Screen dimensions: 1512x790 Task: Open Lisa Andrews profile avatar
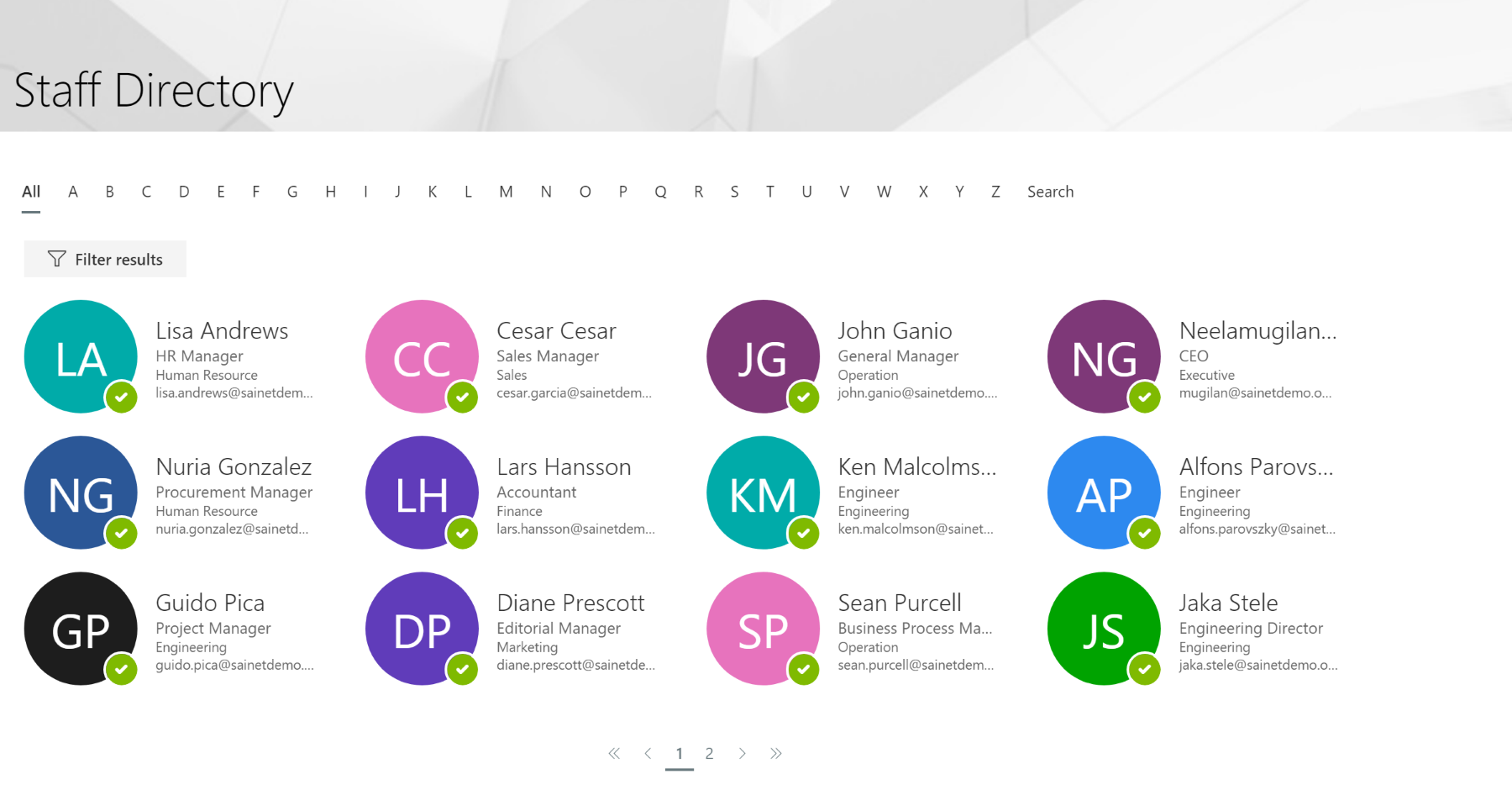click(80, 356)
